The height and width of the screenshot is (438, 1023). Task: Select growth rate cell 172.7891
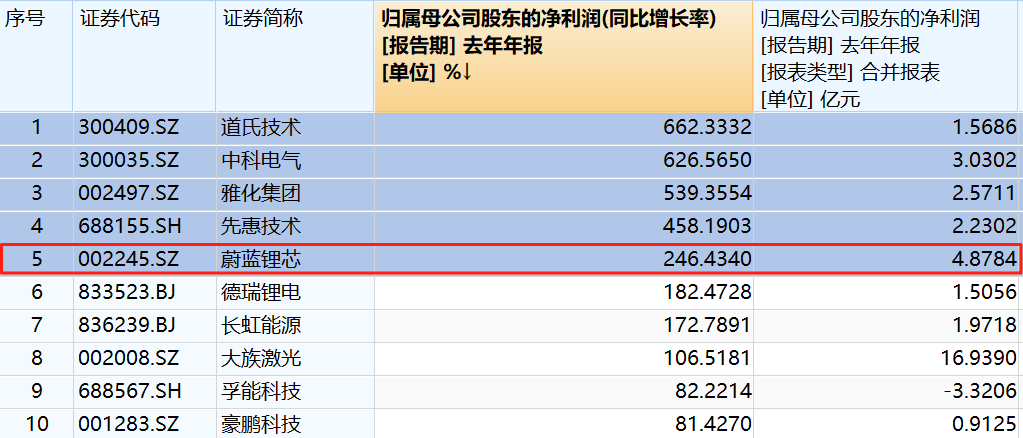[x=564, y=326]
